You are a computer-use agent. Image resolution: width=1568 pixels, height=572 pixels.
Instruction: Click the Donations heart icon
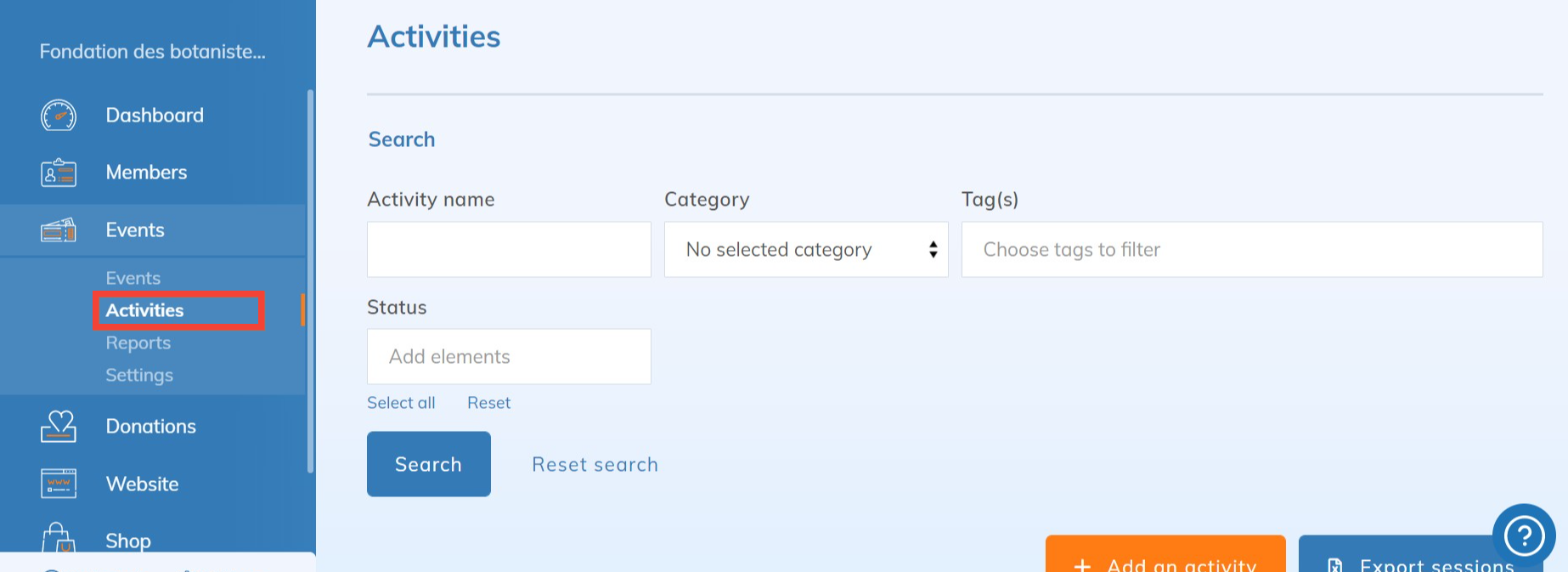(59, 427)
